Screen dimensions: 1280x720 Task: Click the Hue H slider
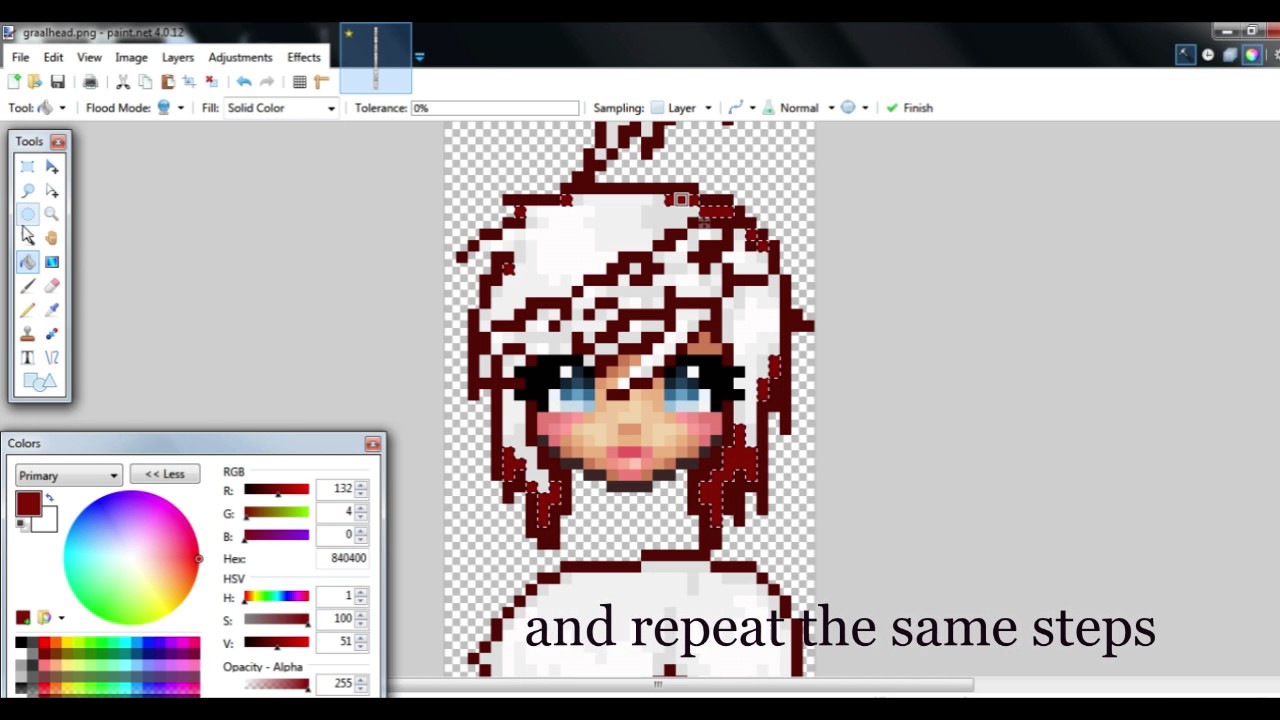coord(276,597)
